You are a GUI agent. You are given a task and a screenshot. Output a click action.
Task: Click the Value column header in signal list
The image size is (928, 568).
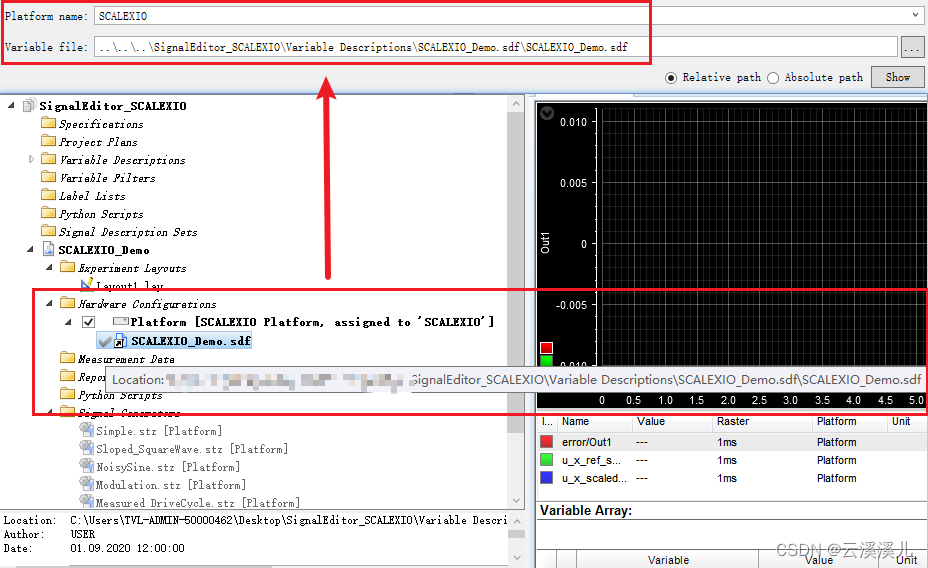point(650,421)
